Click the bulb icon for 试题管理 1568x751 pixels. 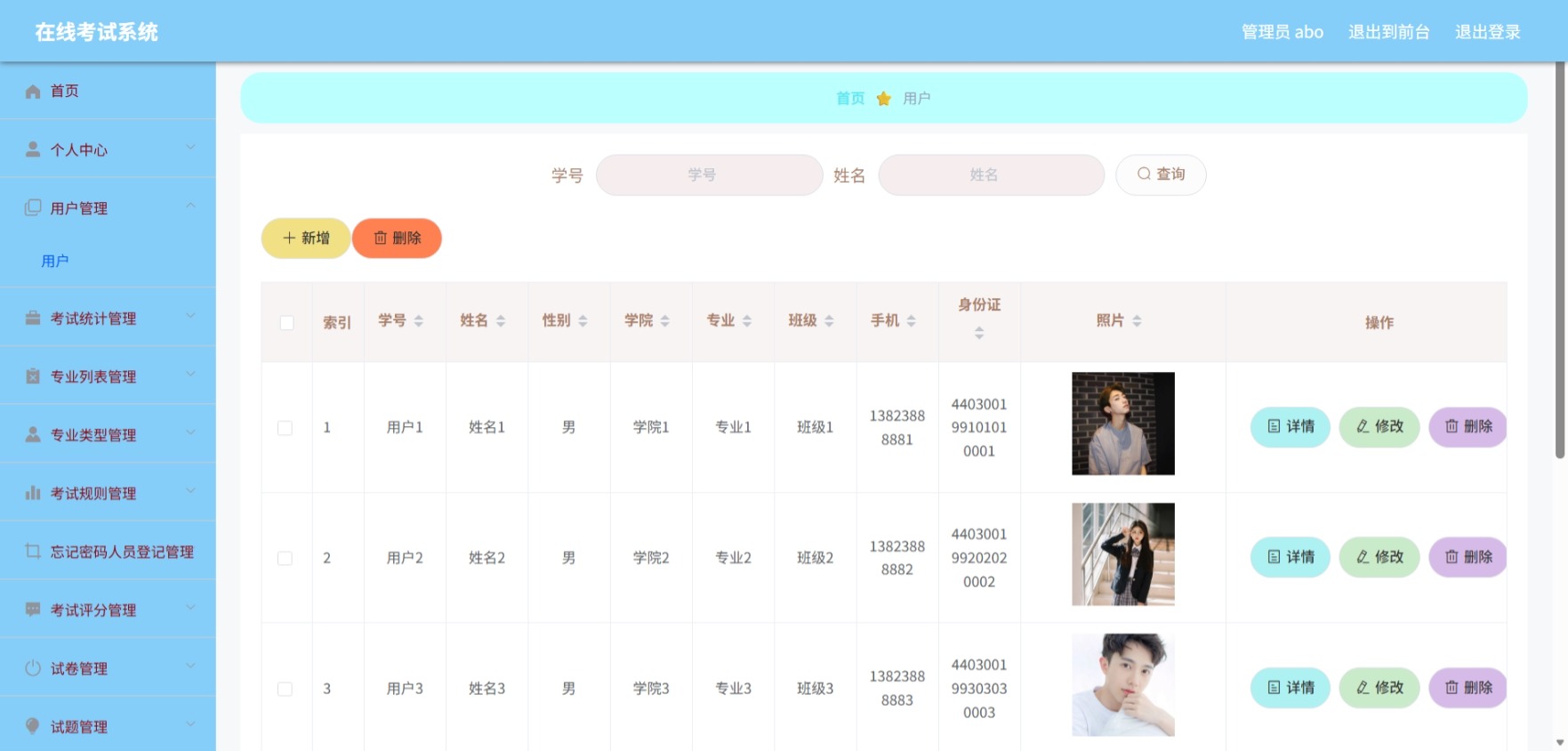coord(33,726)
